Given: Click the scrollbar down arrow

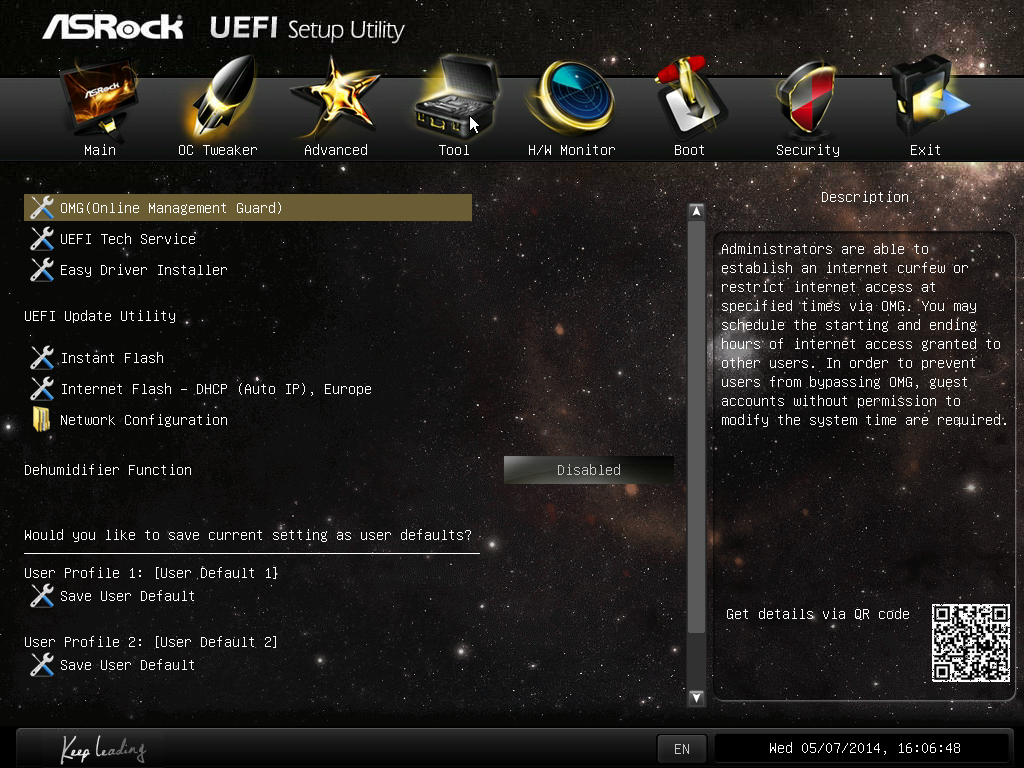Looking at the screenshot, I should (696, 697).
